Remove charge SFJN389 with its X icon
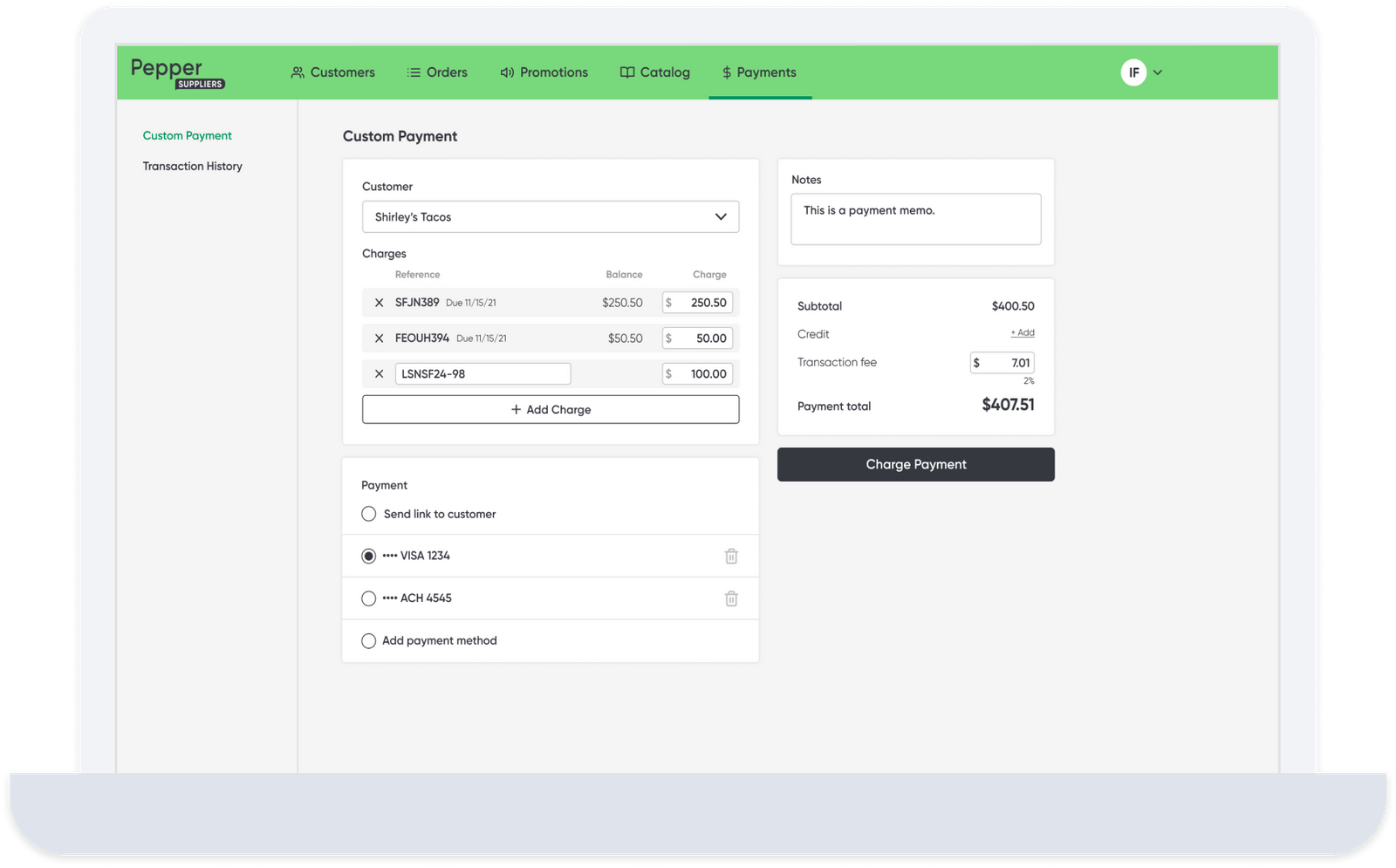The width and height of the screenshot is (1396, 868). tap(379, 303)
